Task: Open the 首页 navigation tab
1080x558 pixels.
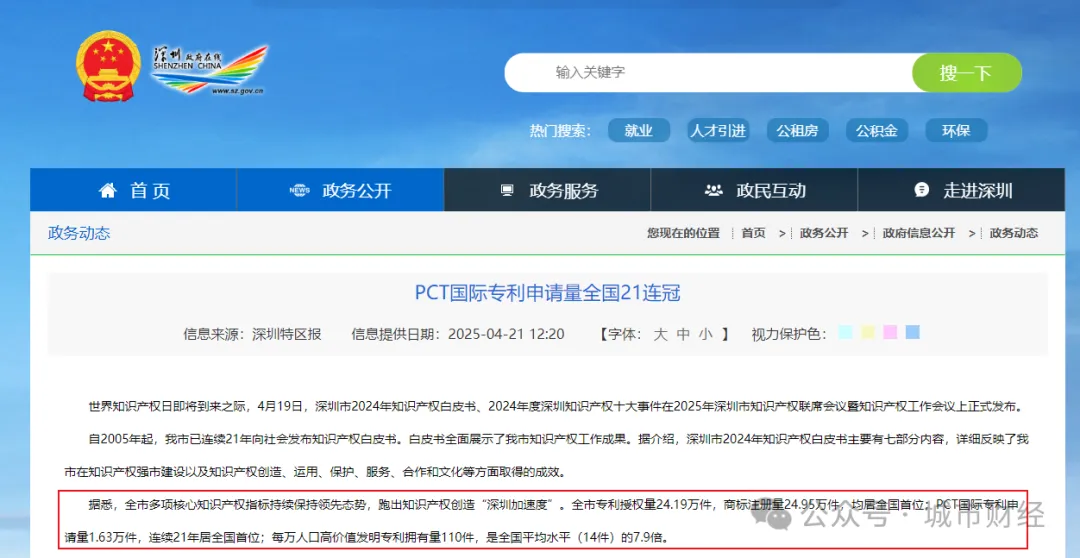Action: pyautogui.click(x=134, y=190)
